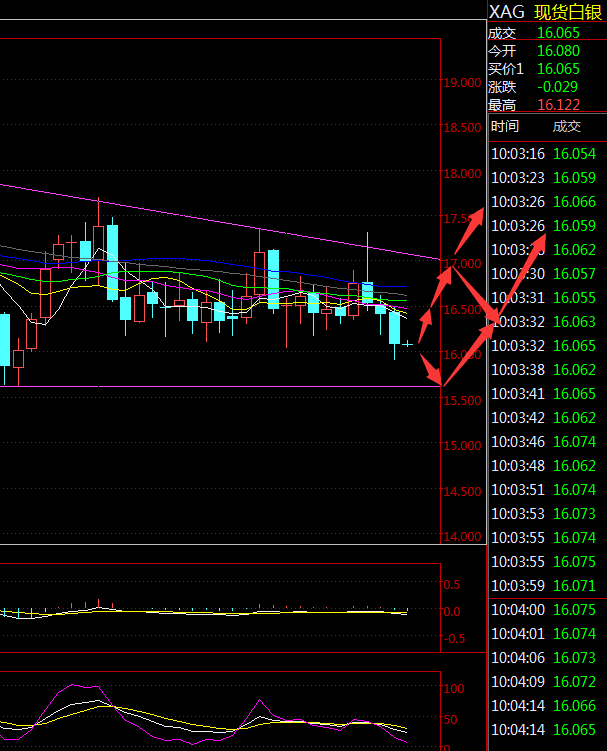Select the 今开 value 16.080
607x751 pixels.
tap(559, 51)
